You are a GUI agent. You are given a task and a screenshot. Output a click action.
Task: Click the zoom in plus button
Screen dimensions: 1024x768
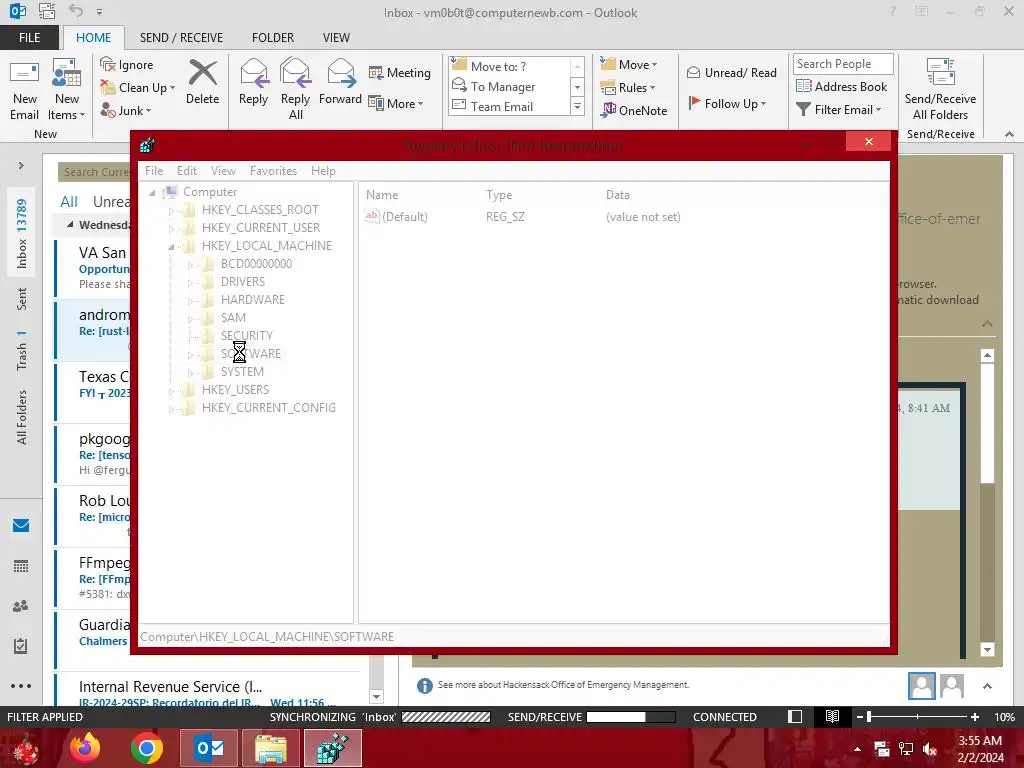click(975, 717)
